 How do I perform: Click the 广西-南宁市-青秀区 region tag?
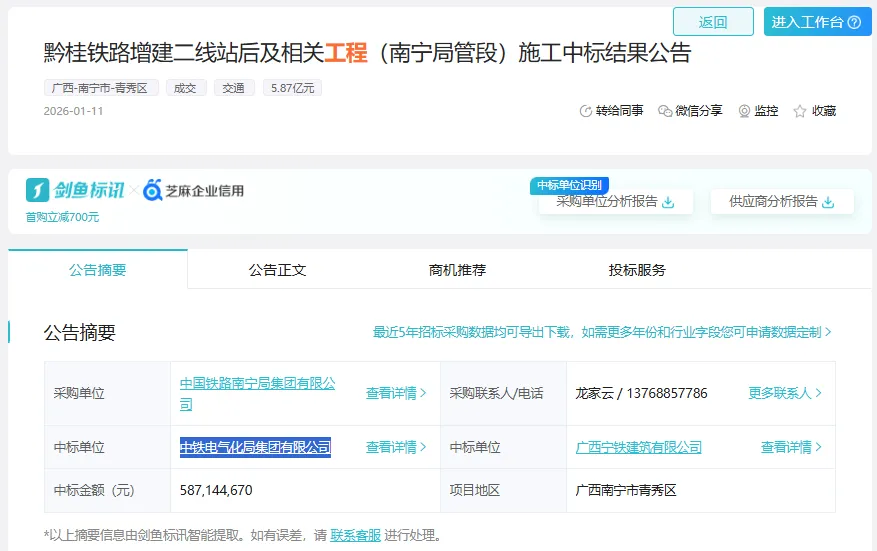pyautogui.click(x=101, y=88)
